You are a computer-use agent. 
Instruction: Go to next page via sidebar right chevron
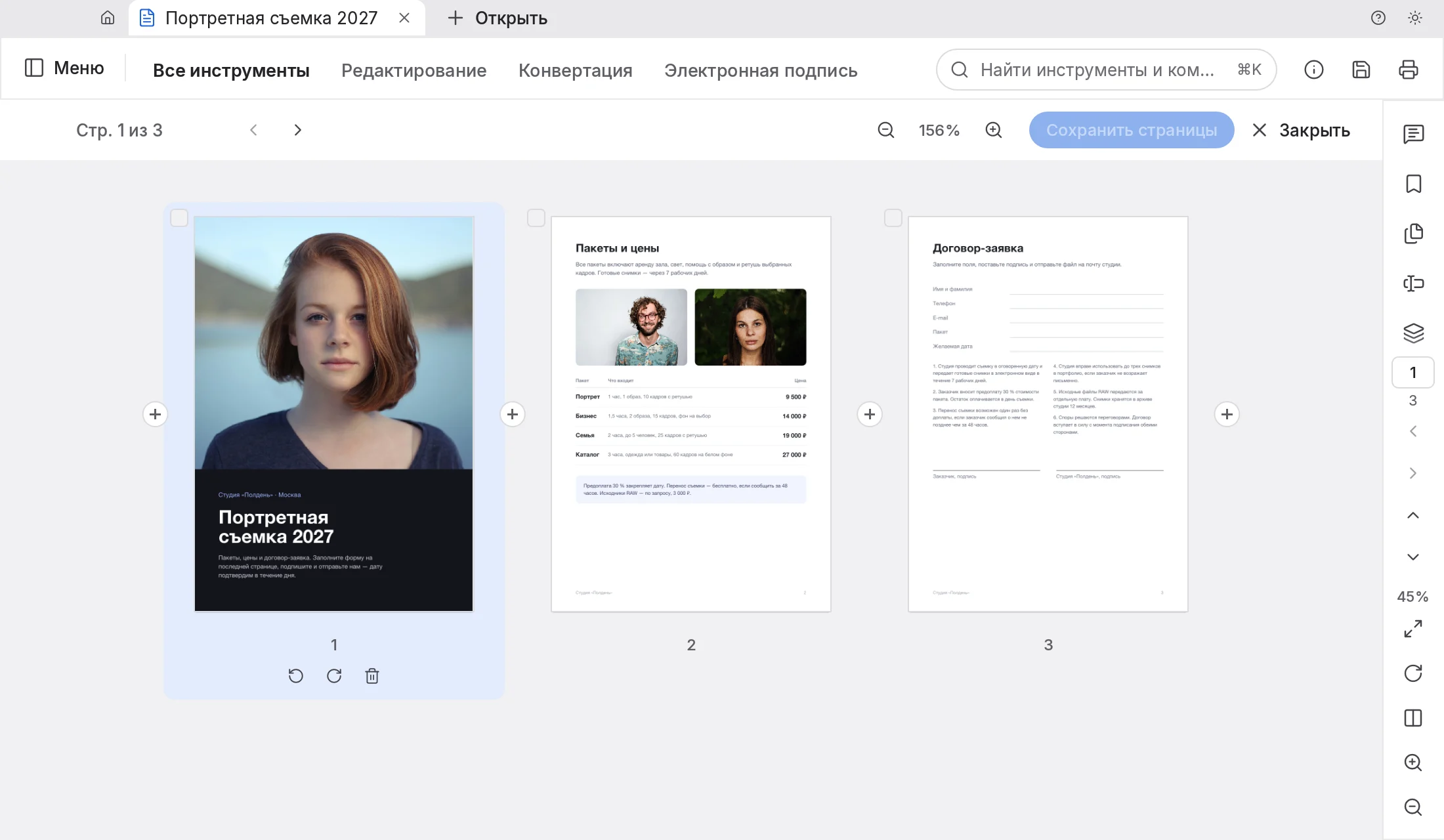tap(1413, 473)
